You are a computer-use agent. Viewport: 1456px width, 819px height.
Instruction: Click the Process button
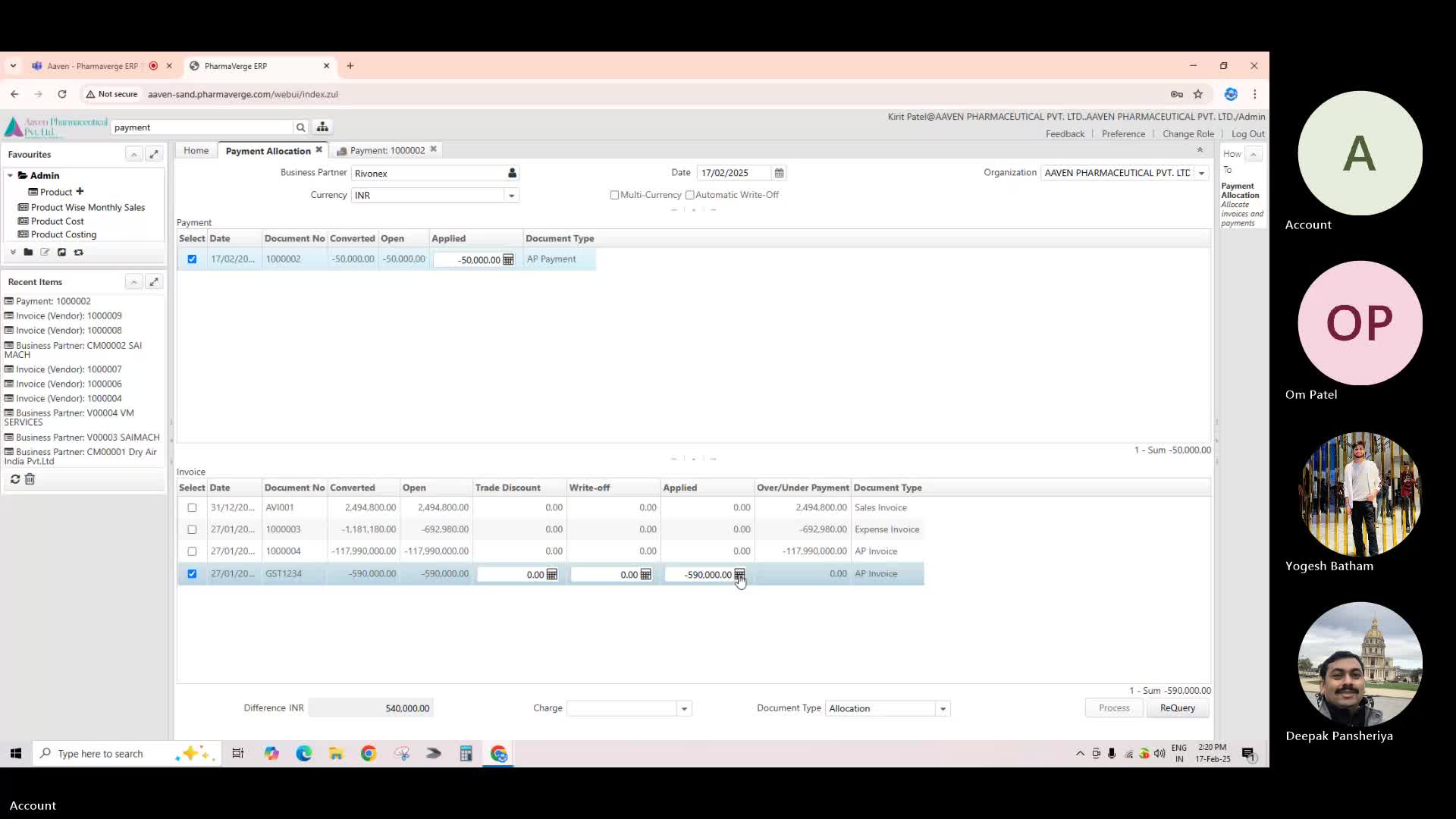pyautogui.click(x=1114, y=708)
